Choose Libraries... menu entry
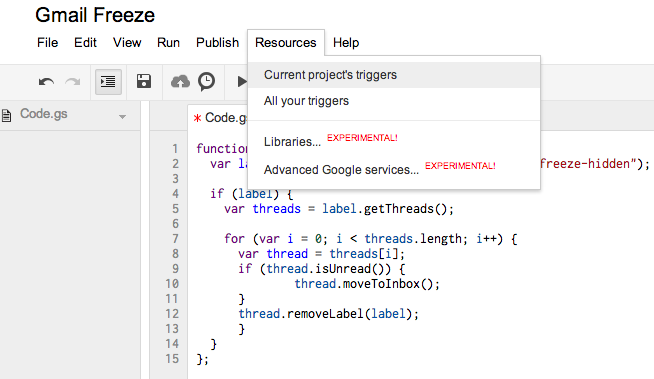 click(394, 141)
